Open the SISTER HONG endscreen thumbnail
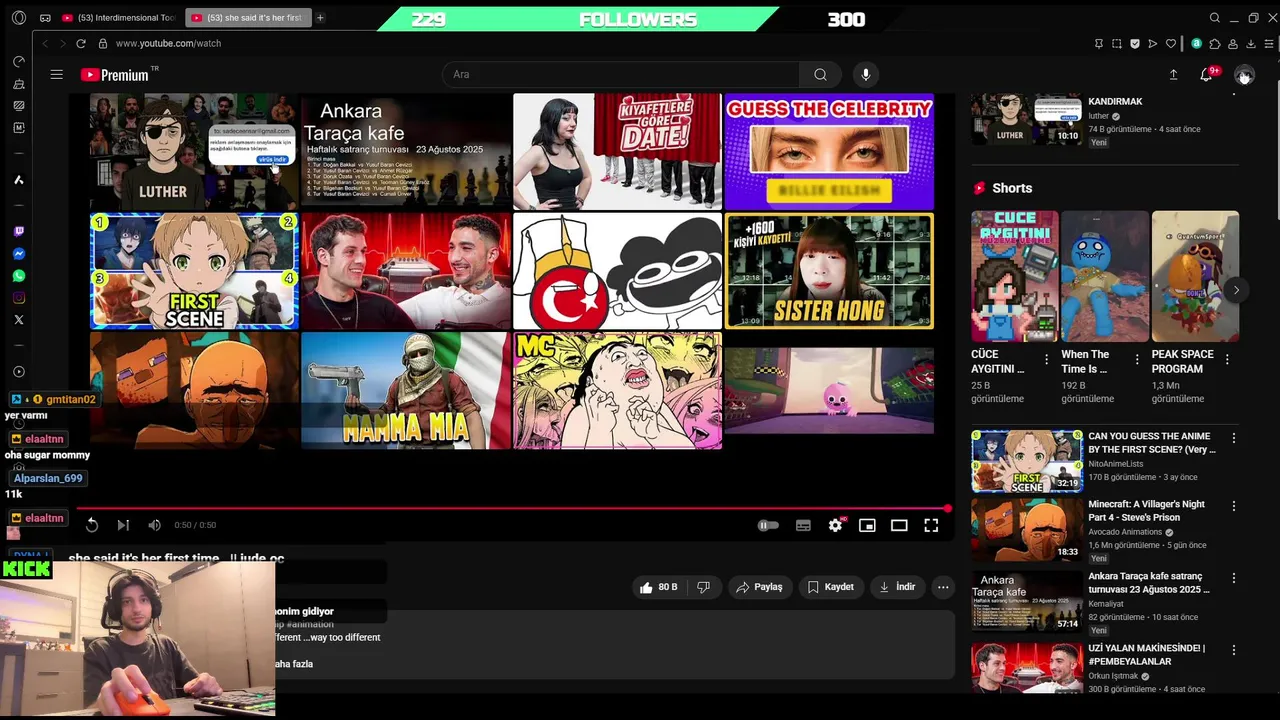This screenshot has height=720, width=1280. (x=829, y=271)
